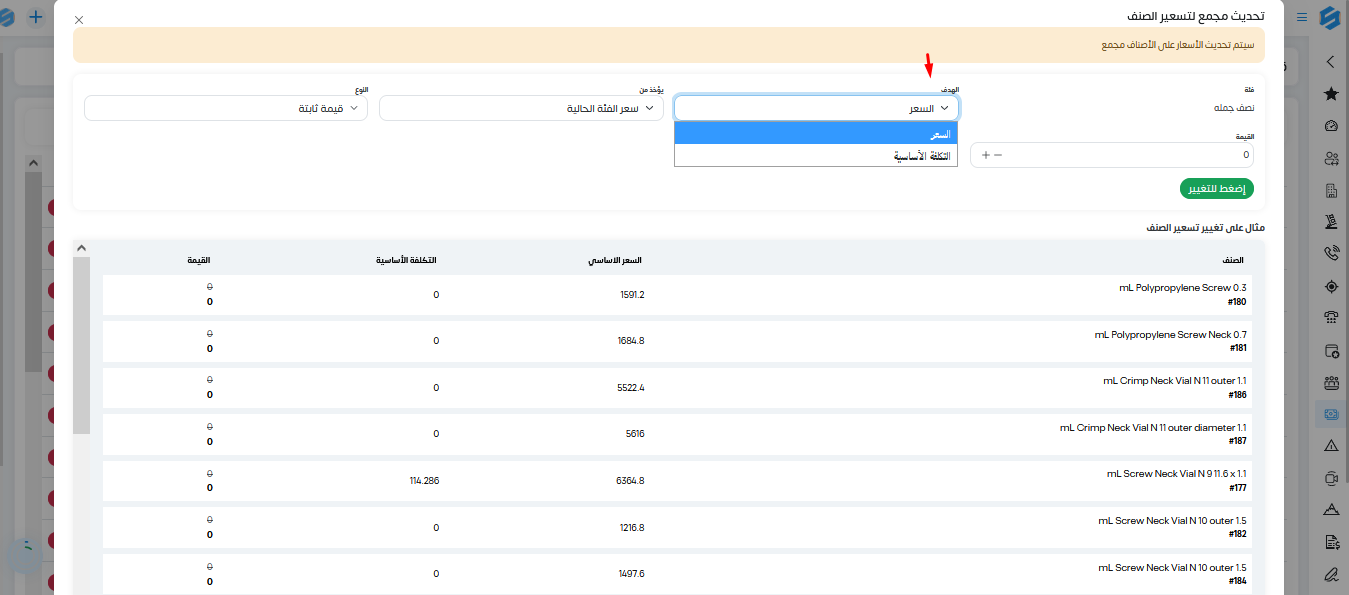Image resolution: width=1349 pixels, height=595 pixels.
Task: Click the favorites star icon in sidebar
Action: coord(1330,94)
